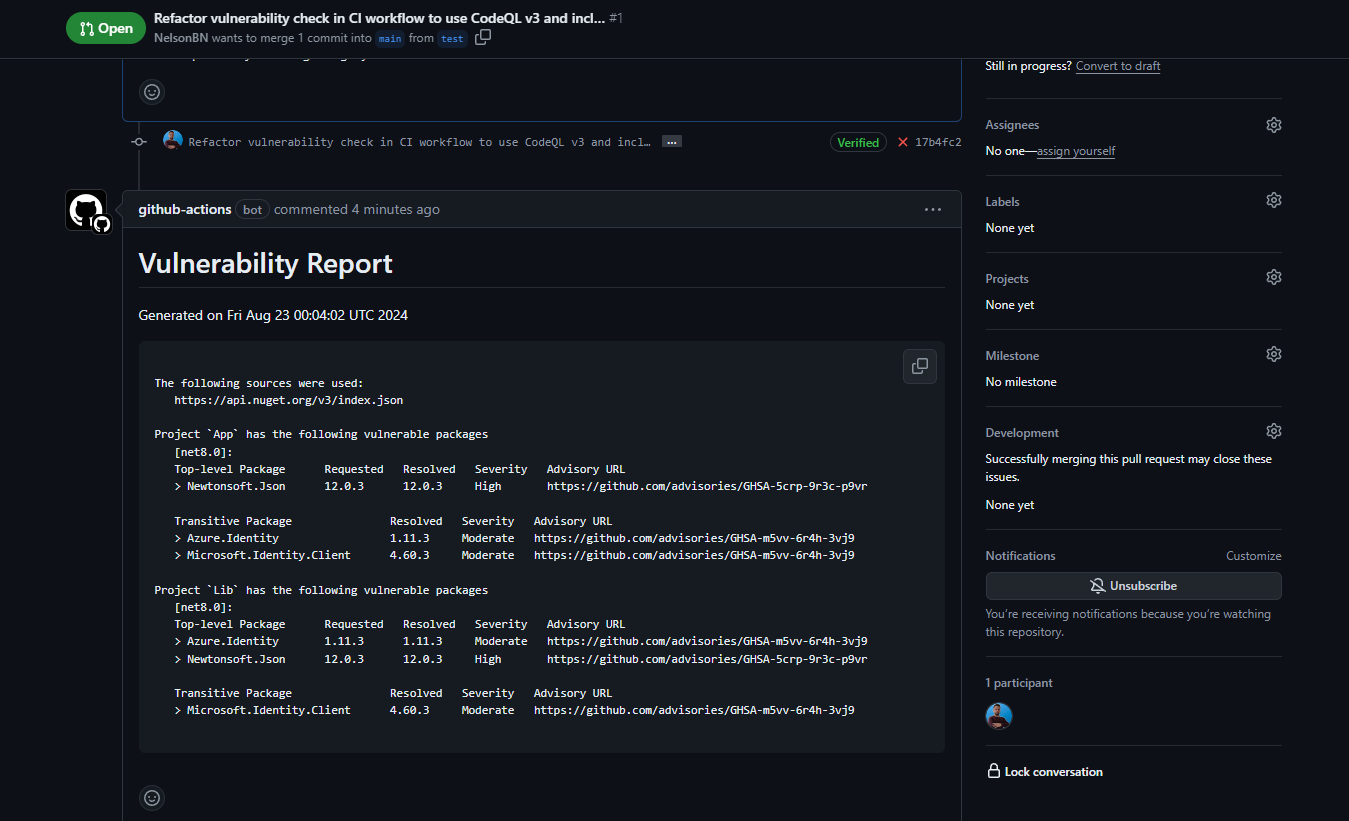Open NelsonBN user profile link
The image size is (1349, 821).
[x=180, y=38]
